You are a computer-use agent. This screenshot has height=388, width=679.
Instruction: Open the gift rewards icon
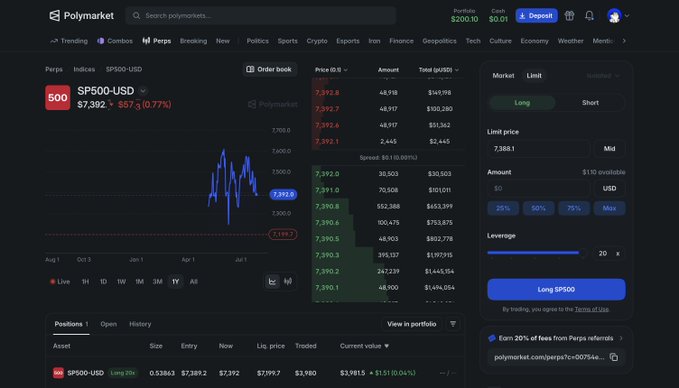pos(569,16)
